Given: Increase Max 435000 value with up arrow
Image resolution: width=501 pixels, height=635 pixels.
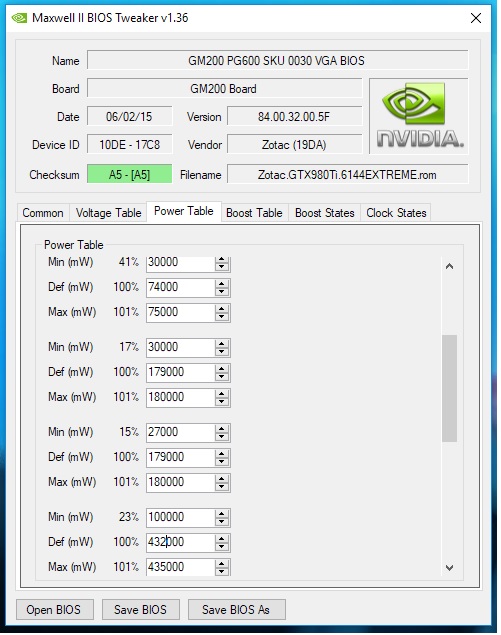Looking at the screenshot, I should pos(222,563).
